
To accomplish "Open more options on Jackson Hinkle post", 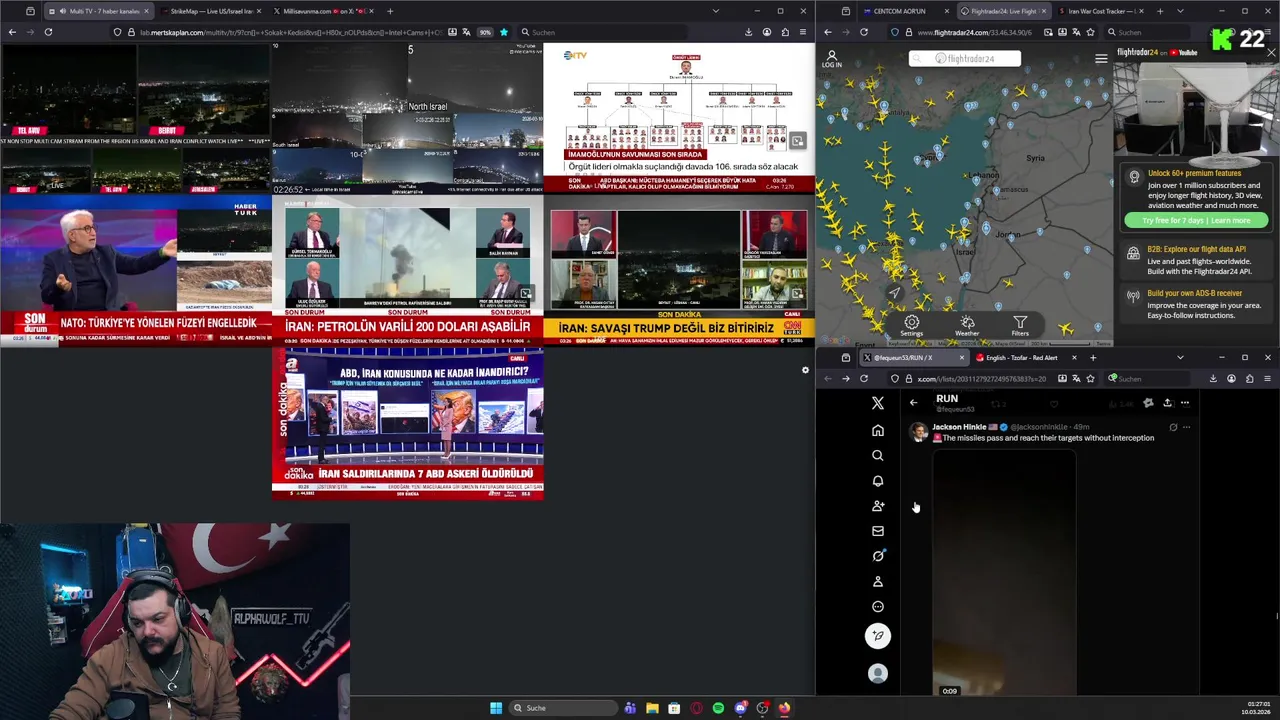I will pyautogui.click(x=1187, y=427).
